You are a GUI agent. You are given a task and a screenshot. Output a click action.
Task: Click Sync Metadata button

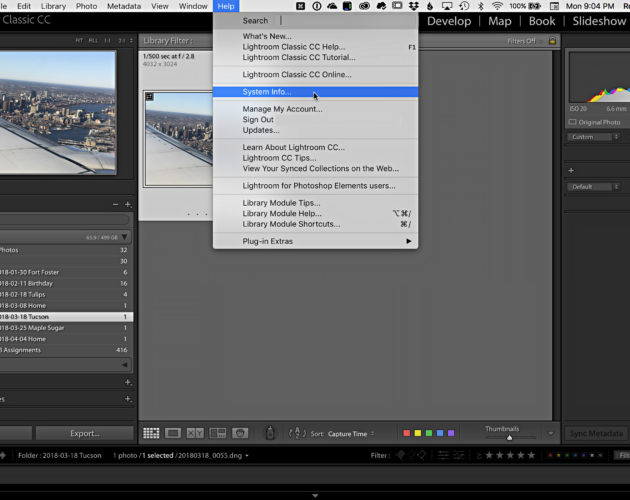[596, 434]
